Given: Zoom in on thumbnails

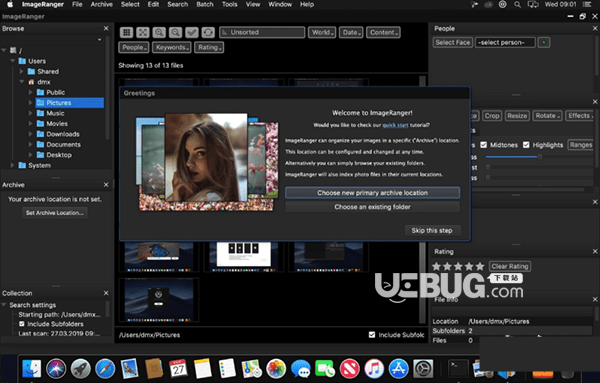Looking at the screenshot, I should point(159,33).
